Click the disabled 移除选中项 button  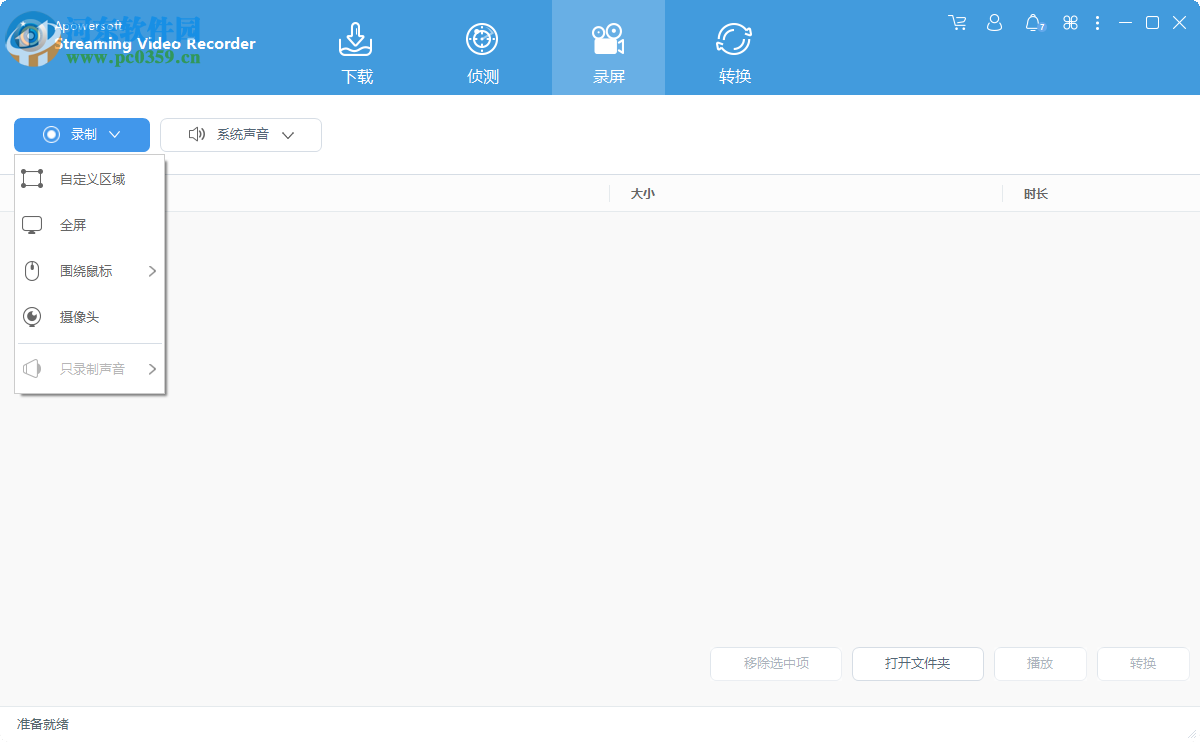coord(775,663)
